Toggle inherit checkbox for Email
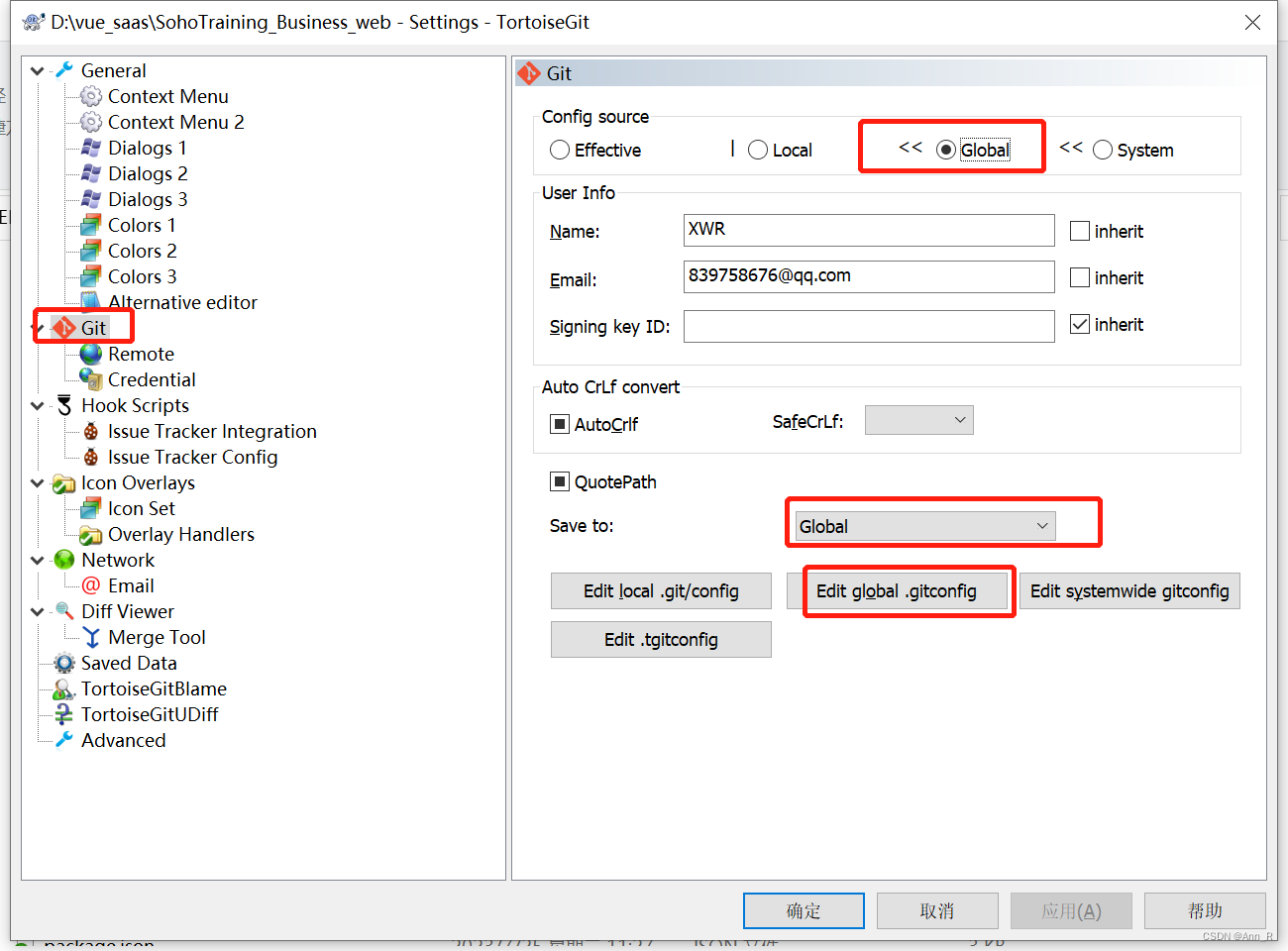The width and height of the screenshot is (1288, 951). (1080, 277)
